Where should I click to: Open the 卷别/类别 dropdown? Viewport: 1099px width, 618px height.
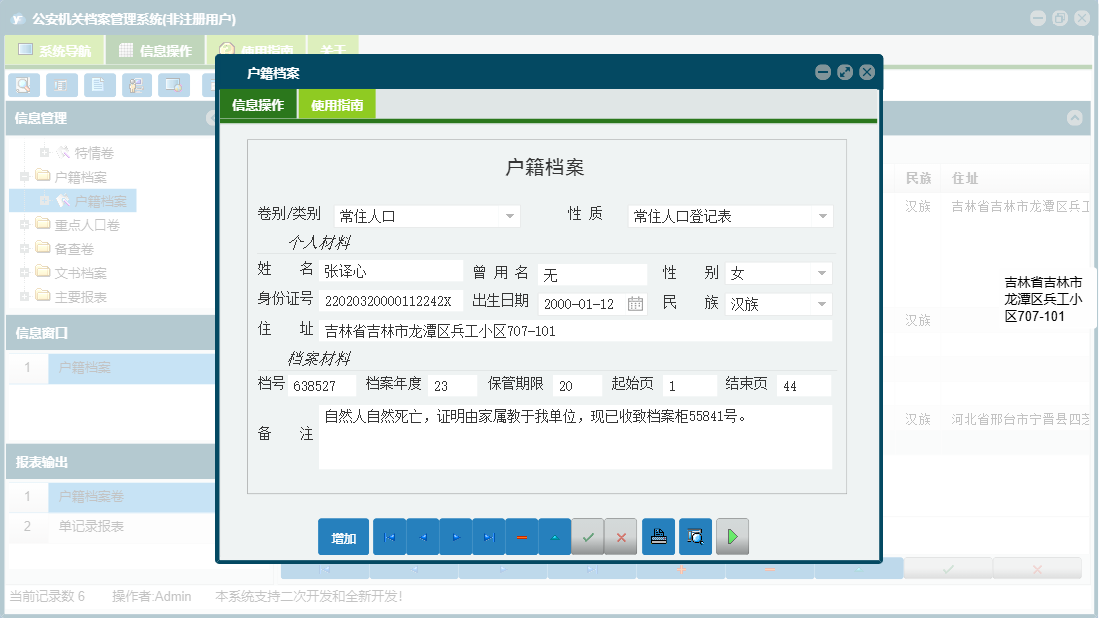[511, 215]
